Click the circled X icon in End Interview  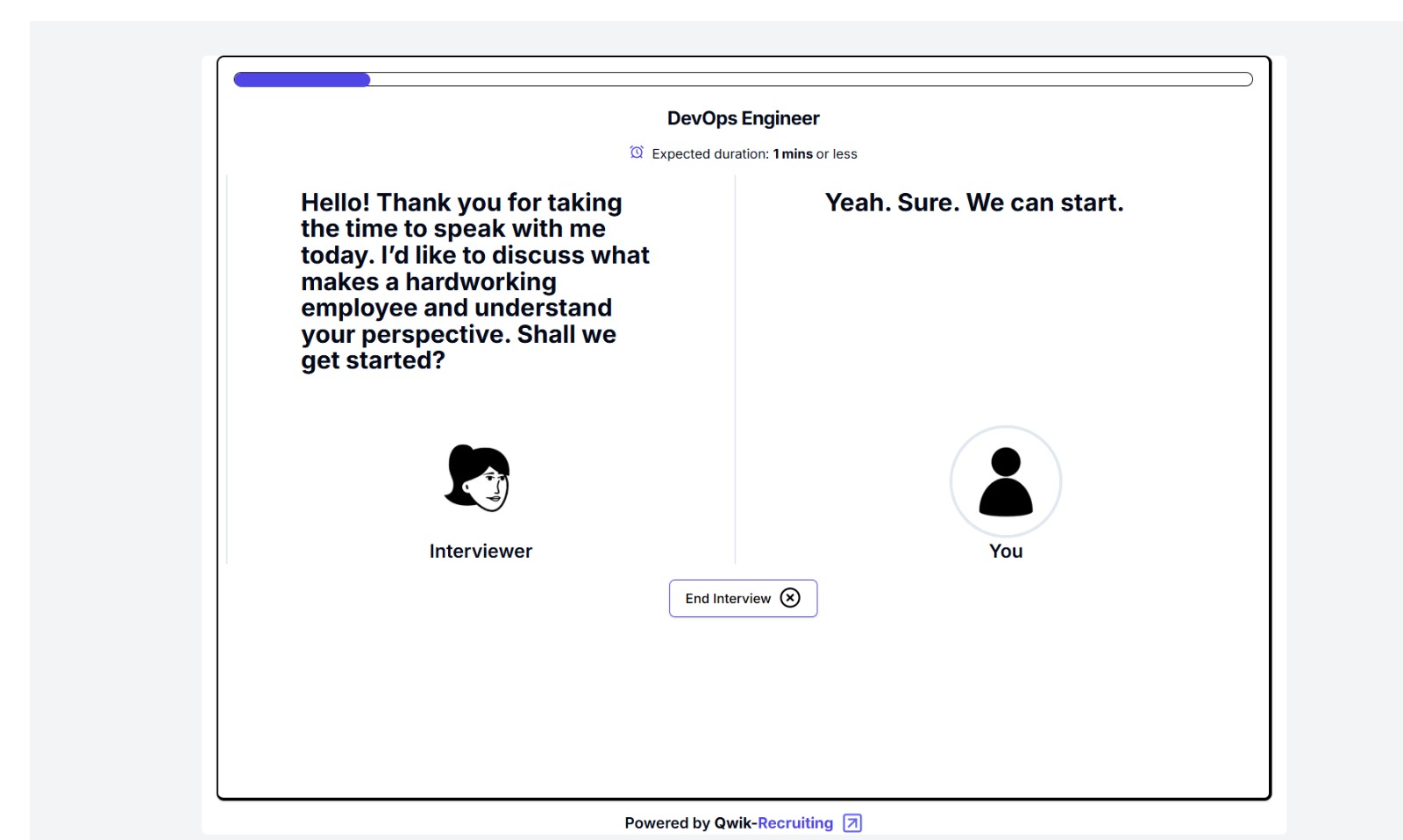[x=790, y=598]
